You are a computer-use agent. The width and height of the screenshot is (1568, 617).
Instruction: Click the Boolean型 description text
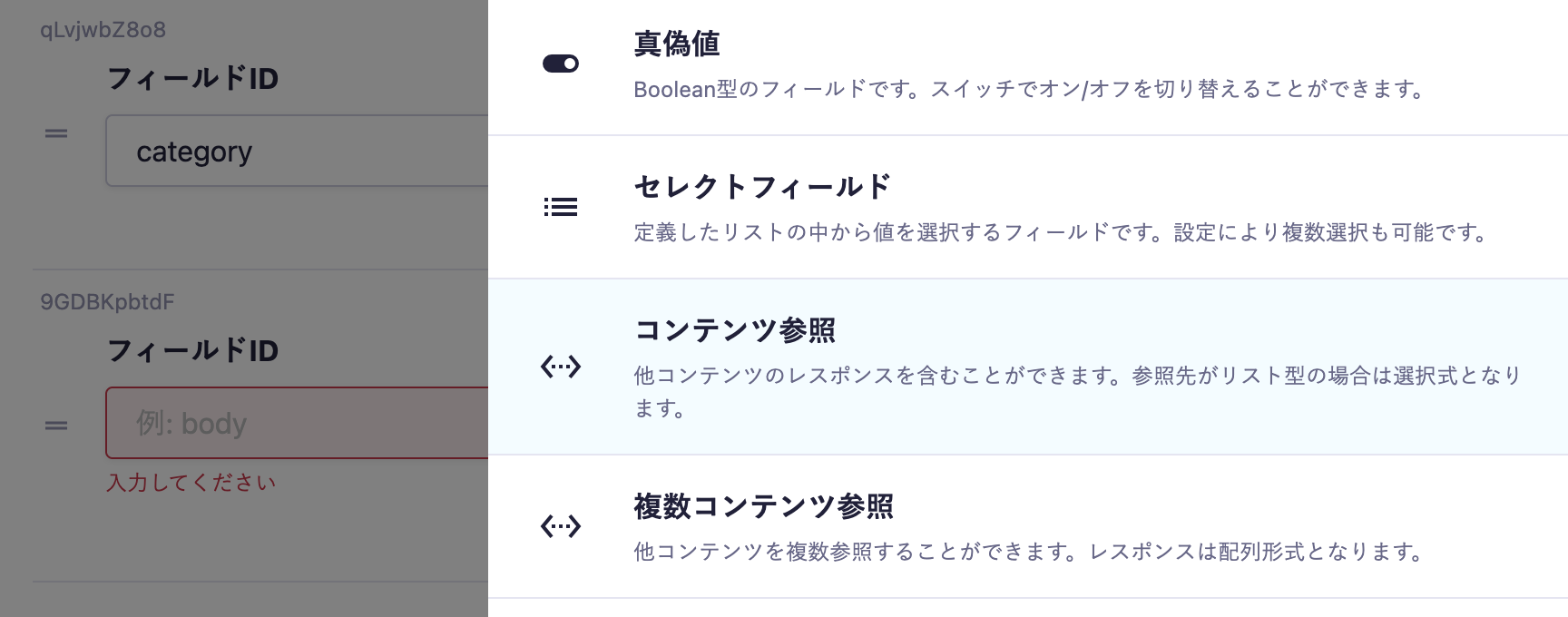pos(1029,90)
